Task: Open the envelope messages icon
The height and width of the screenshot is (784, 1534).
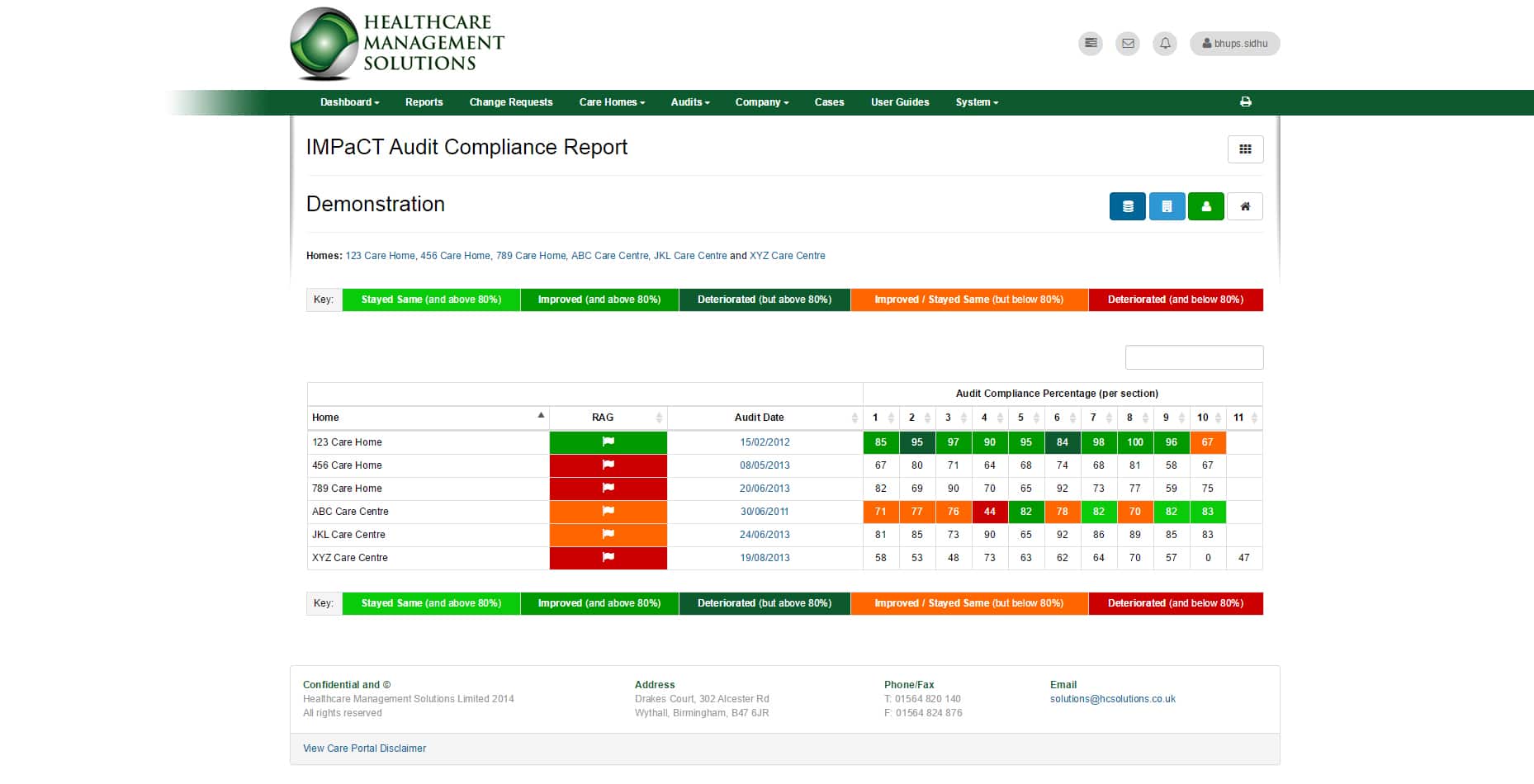Action: [1127, 44]
